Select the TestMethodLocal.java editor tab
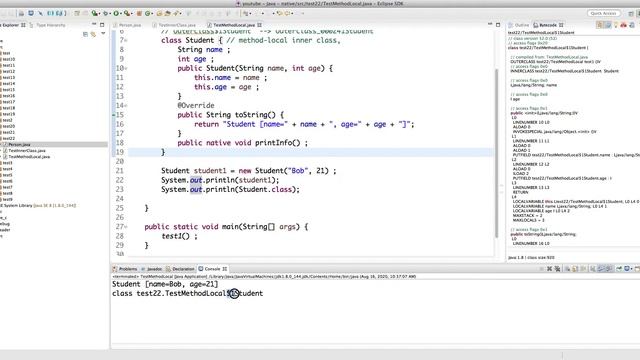This screenshot has width=640, height=360. (x=234, y=25)
